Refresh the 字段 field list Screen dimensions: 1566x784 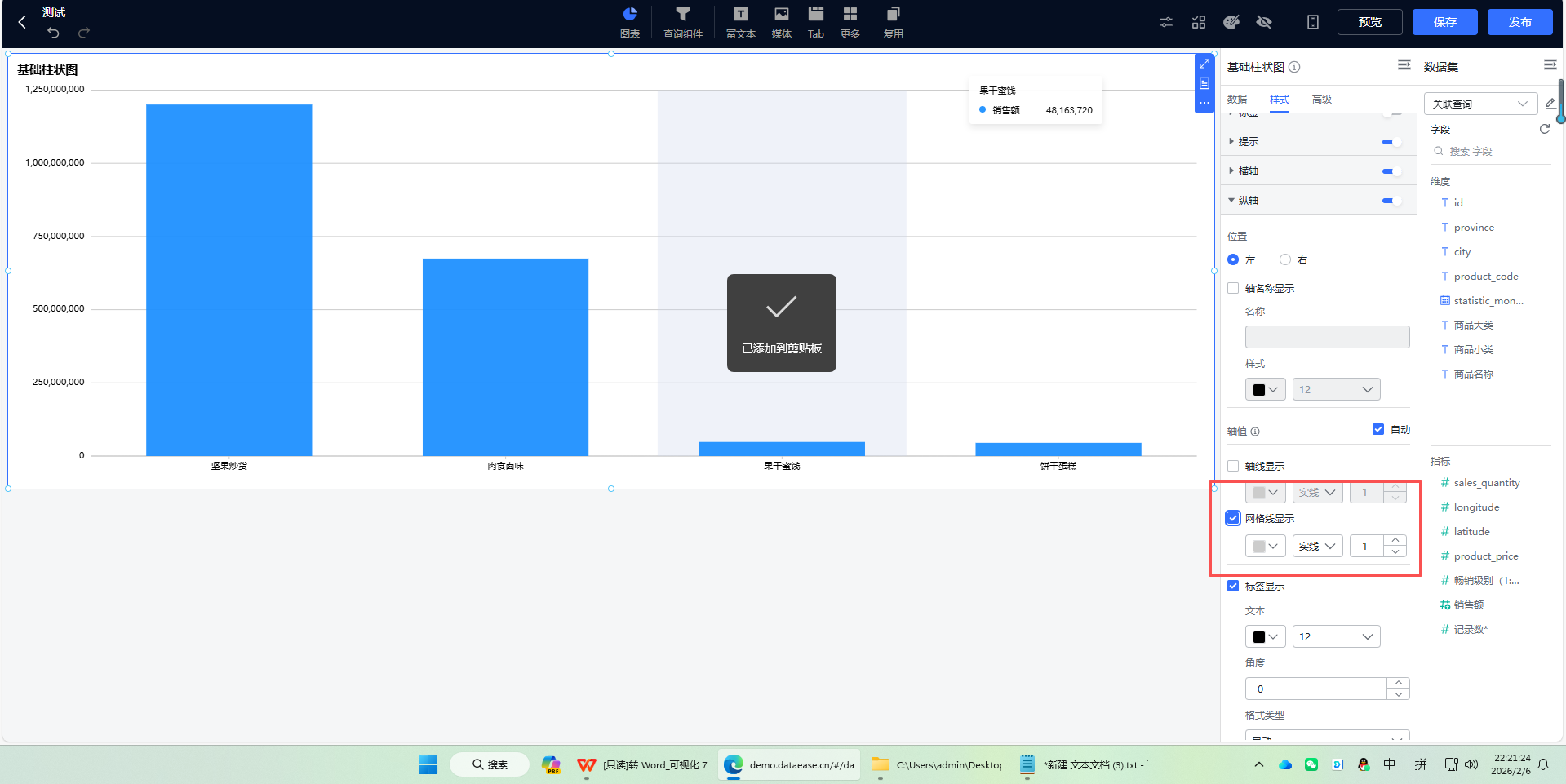click(1544, 129)
